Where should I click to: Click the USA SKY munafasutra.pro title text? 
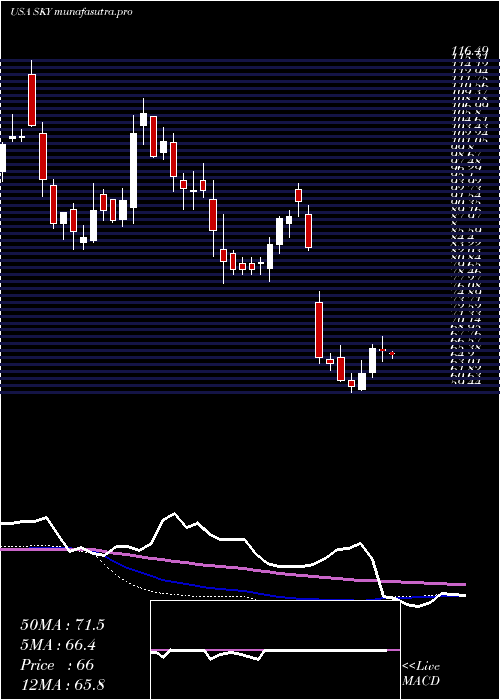pos(71,12)
